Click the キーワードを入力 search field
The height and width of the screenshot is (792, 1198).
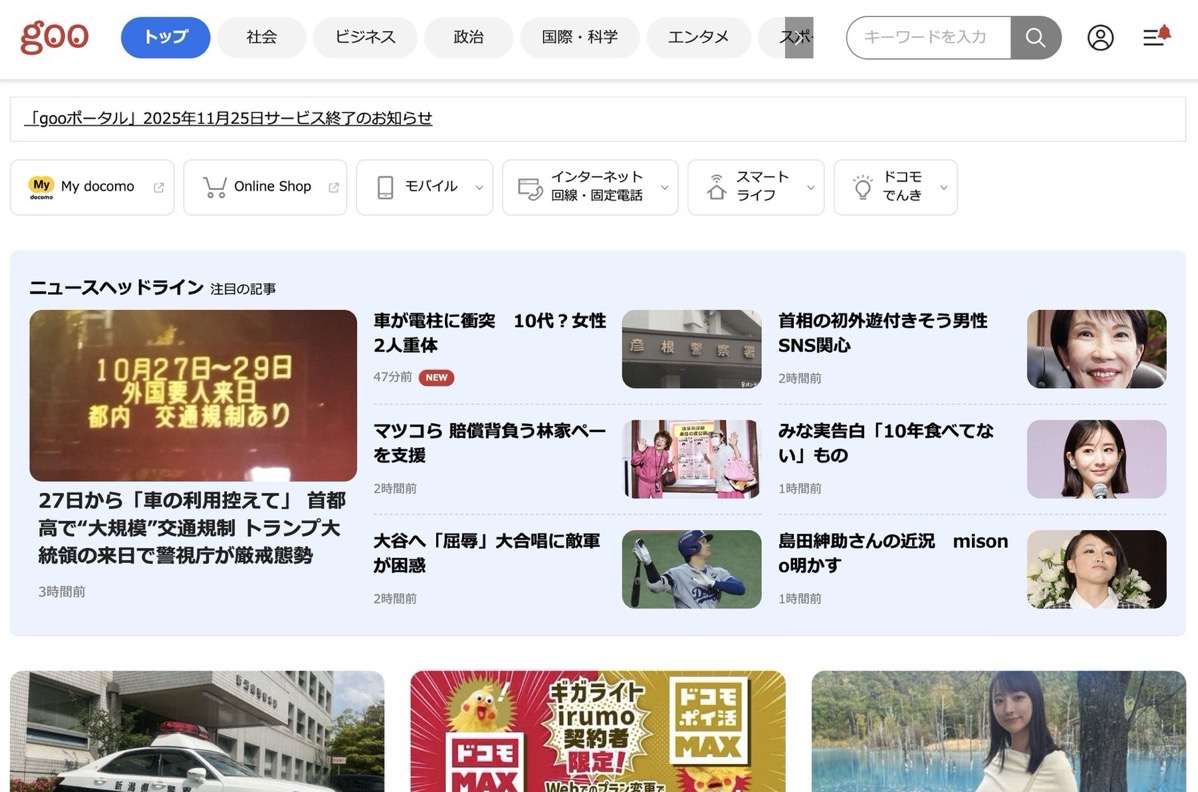pyautogui.click(x=927, y=38)
